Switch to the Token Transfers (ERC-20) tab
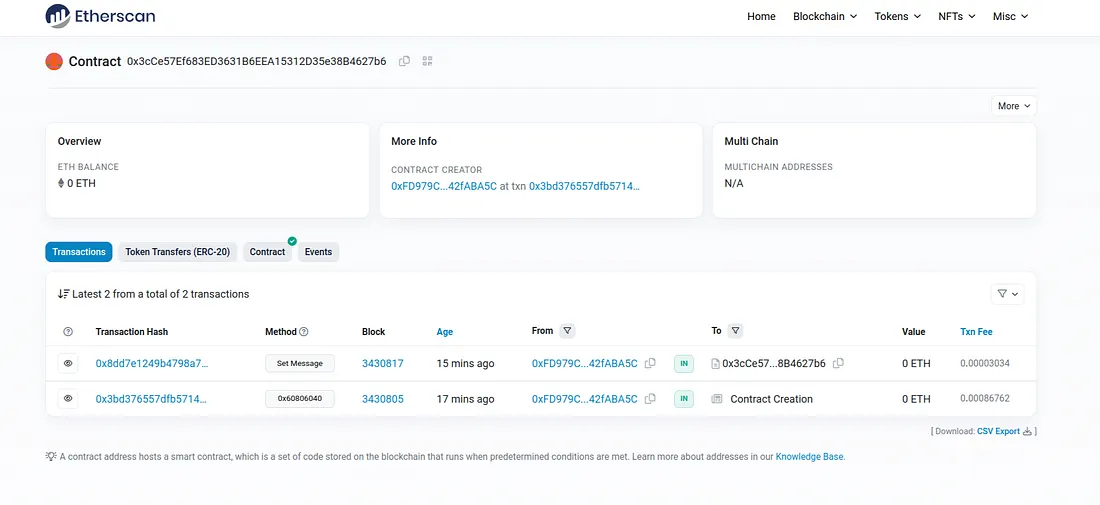The width and height of the screenshot is (1100, 505). pos(178,252)
